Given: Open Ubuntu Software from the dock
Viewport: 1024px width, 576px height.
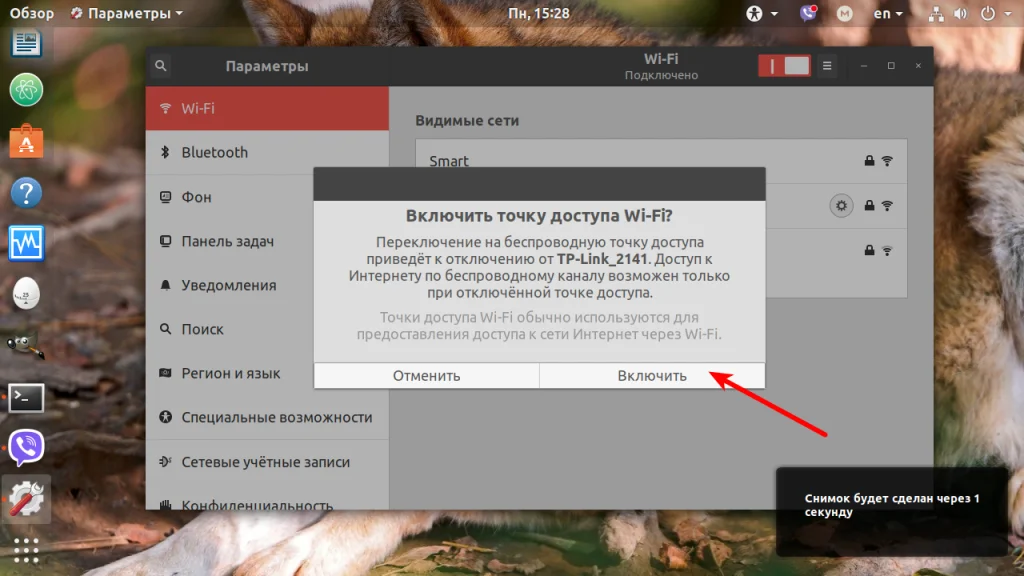Looking at the screenshot, I should click(x=26, y=141).
